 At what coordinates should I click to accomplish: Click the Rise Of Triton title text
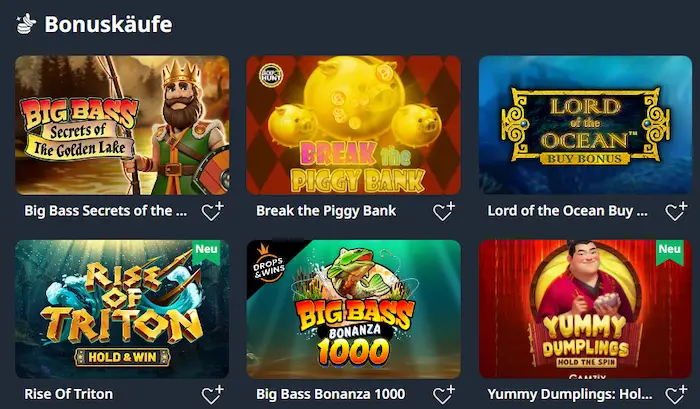point(69,394)
